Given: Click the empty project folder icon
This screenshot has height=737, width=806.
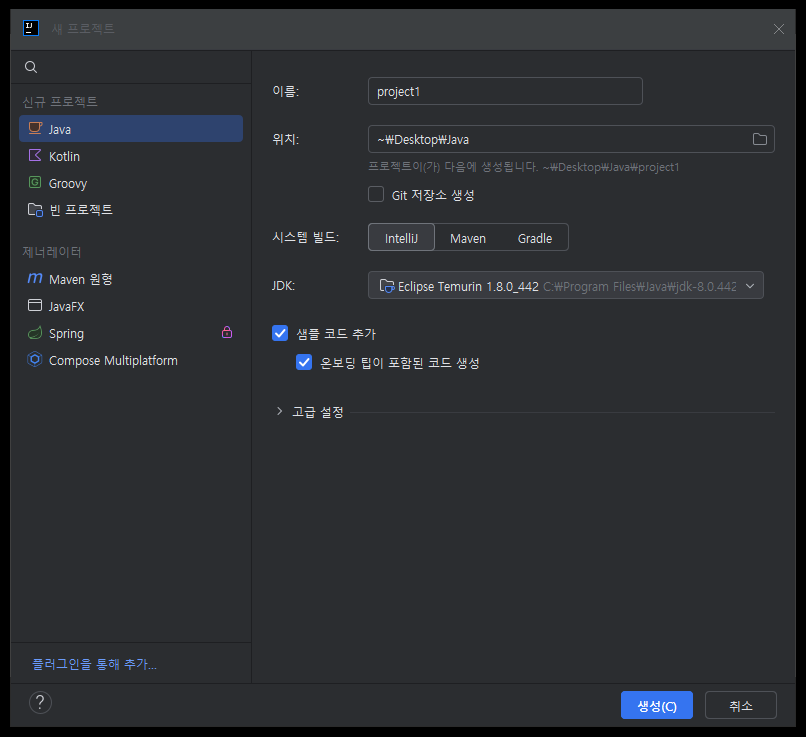Looking at the screenshot, I should pyautogui.click(x=35, y=209).
